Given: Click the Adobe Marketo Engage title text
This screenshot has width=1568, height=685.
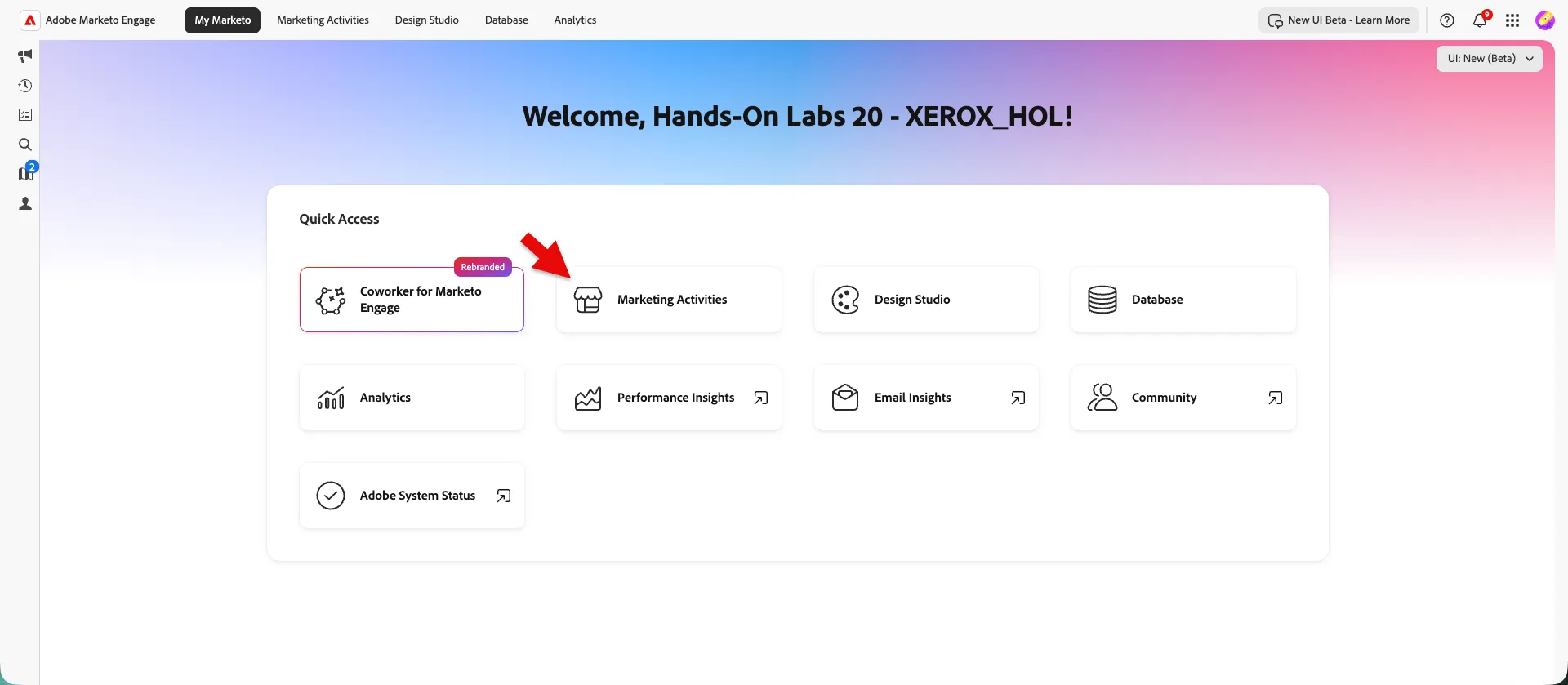Looking at the screenshot, I should pyautogui.click(x=100, y=20).
